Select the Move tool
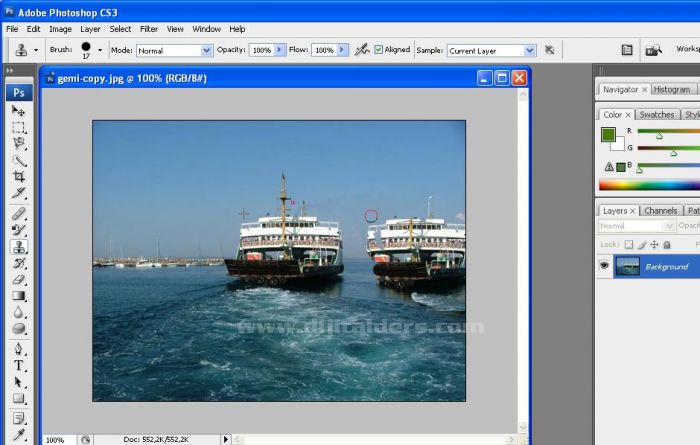The width and height of the screenshot is (700, 445). 19,111
